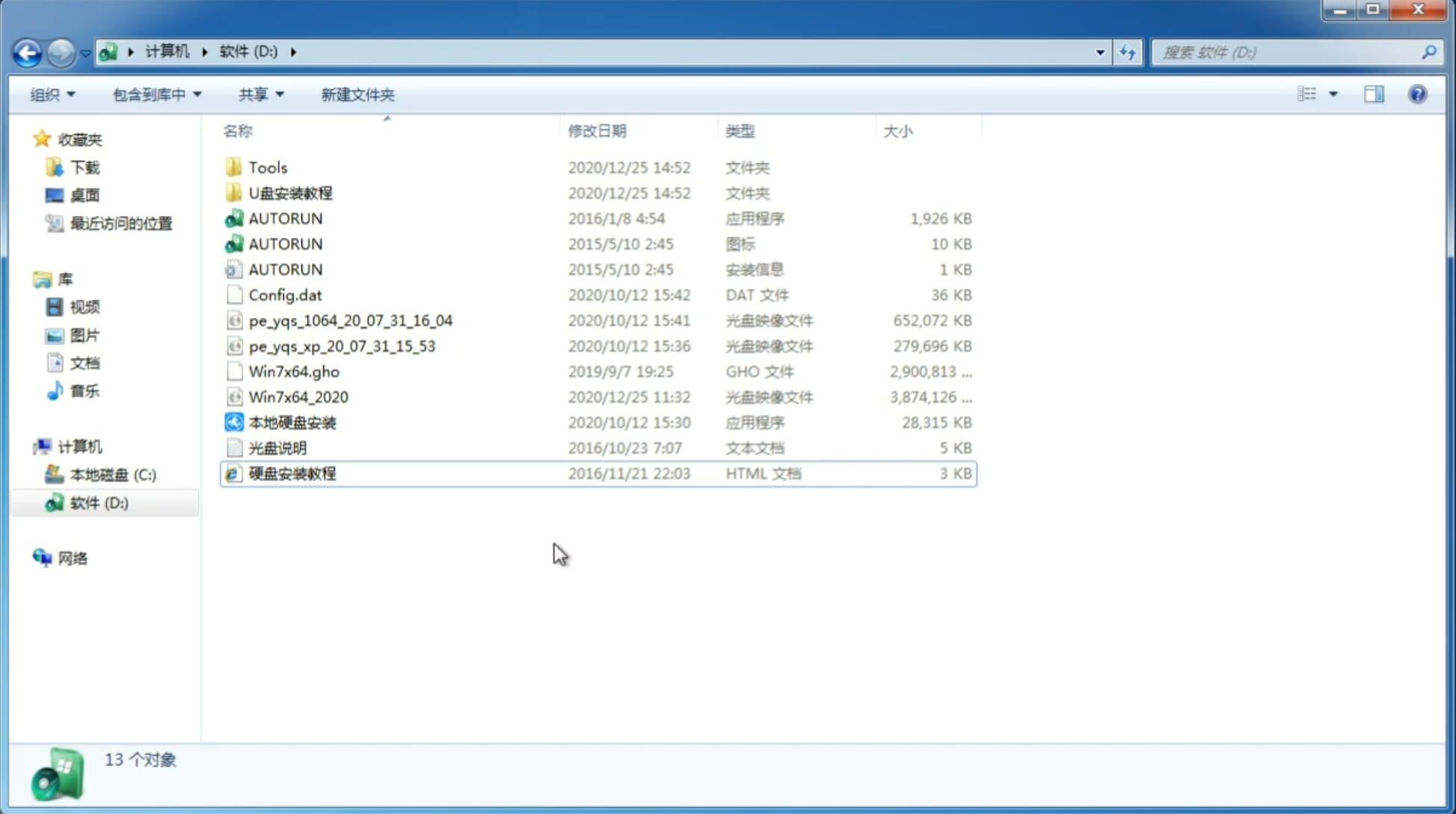Click 新建文件夹 to create folder
This screenshot has height=814, width=1456.
pyautogui.click(x=357, y=94)
